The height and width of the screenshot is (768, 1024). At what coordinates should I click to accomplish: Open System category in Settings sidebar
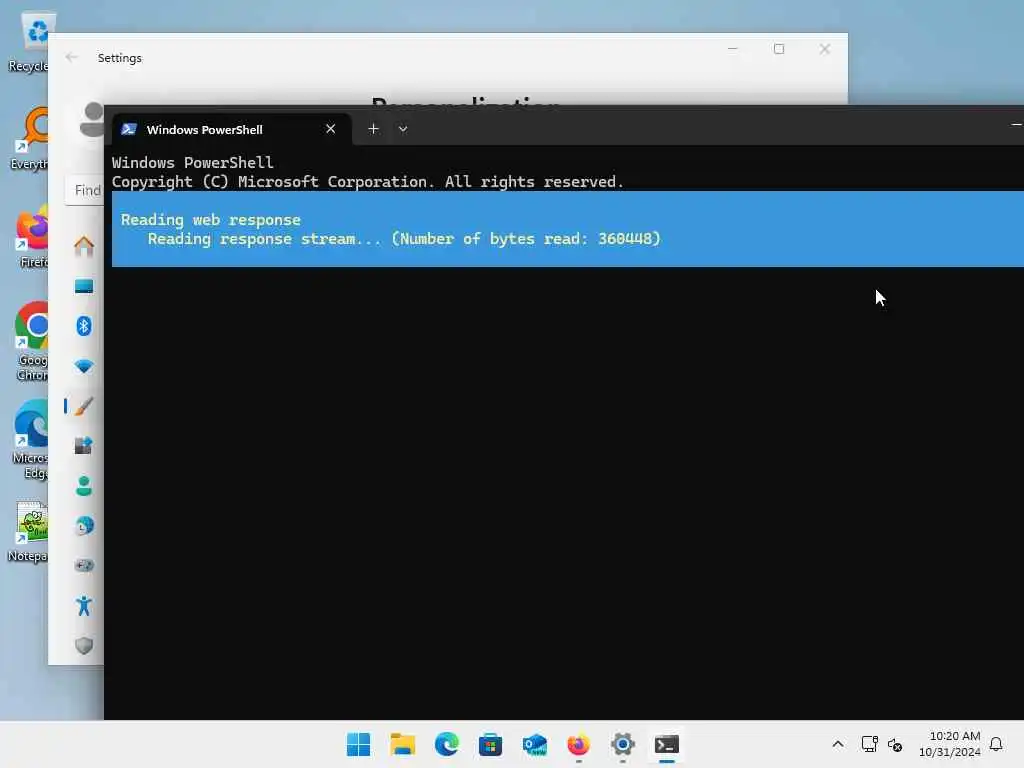(84, 286)
